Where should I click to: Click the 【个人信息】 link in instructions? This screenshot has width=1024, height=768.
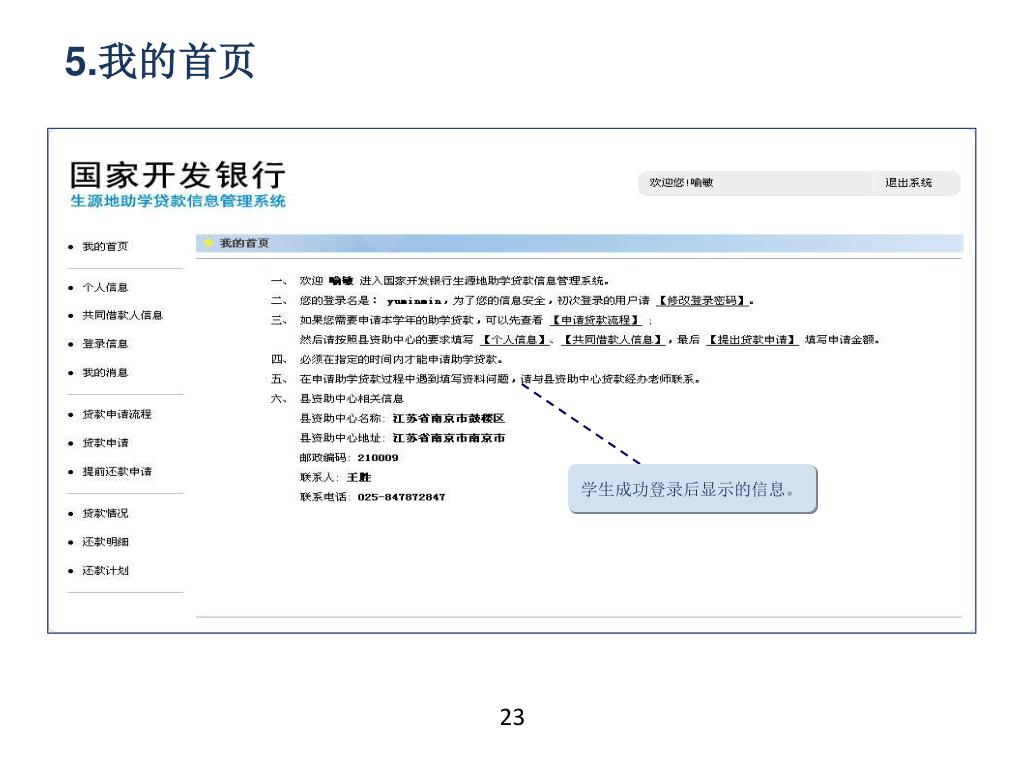click(x=515, y=340)
